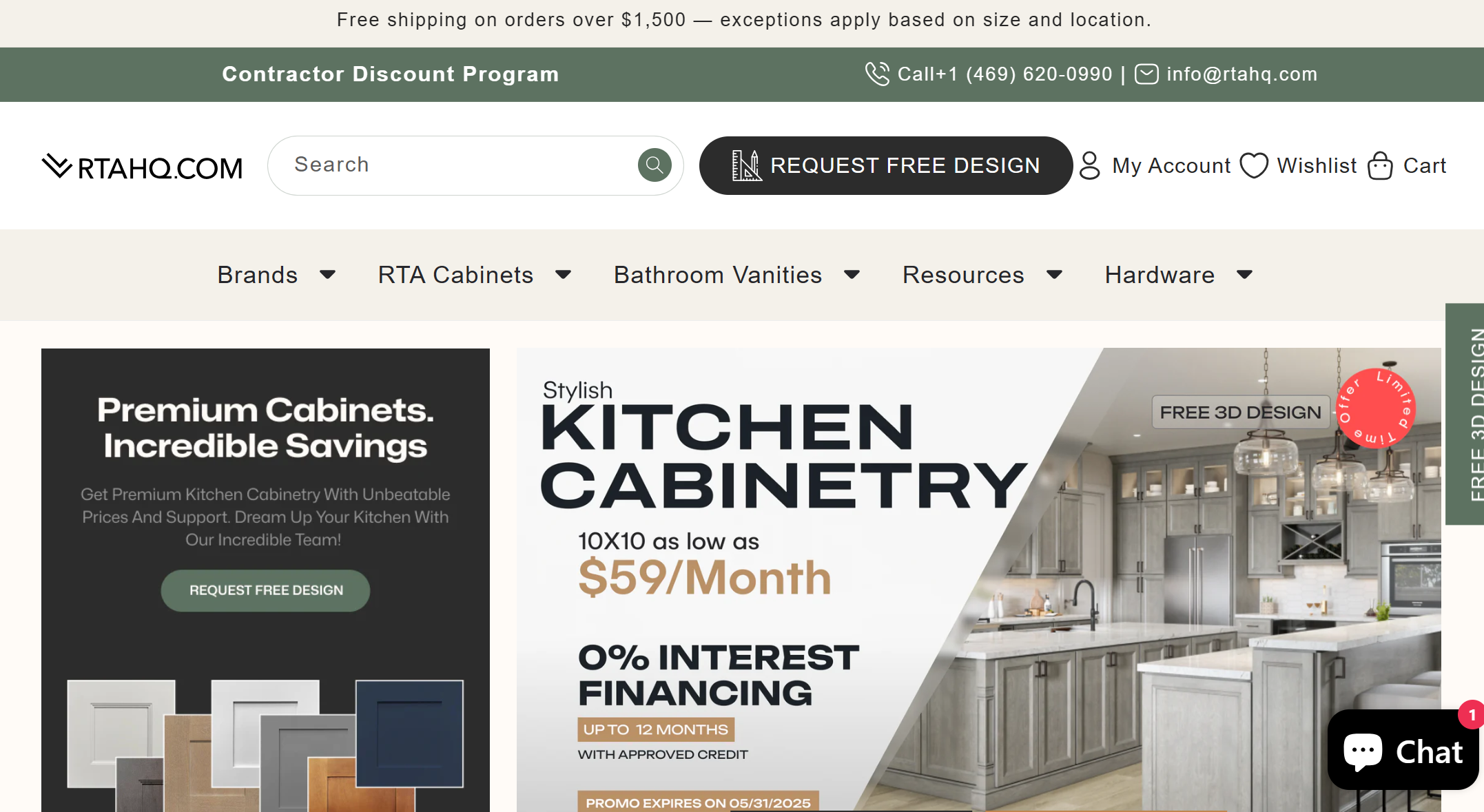
Task: Click the green search magnifier icon
Action: [x=654, y=165]
